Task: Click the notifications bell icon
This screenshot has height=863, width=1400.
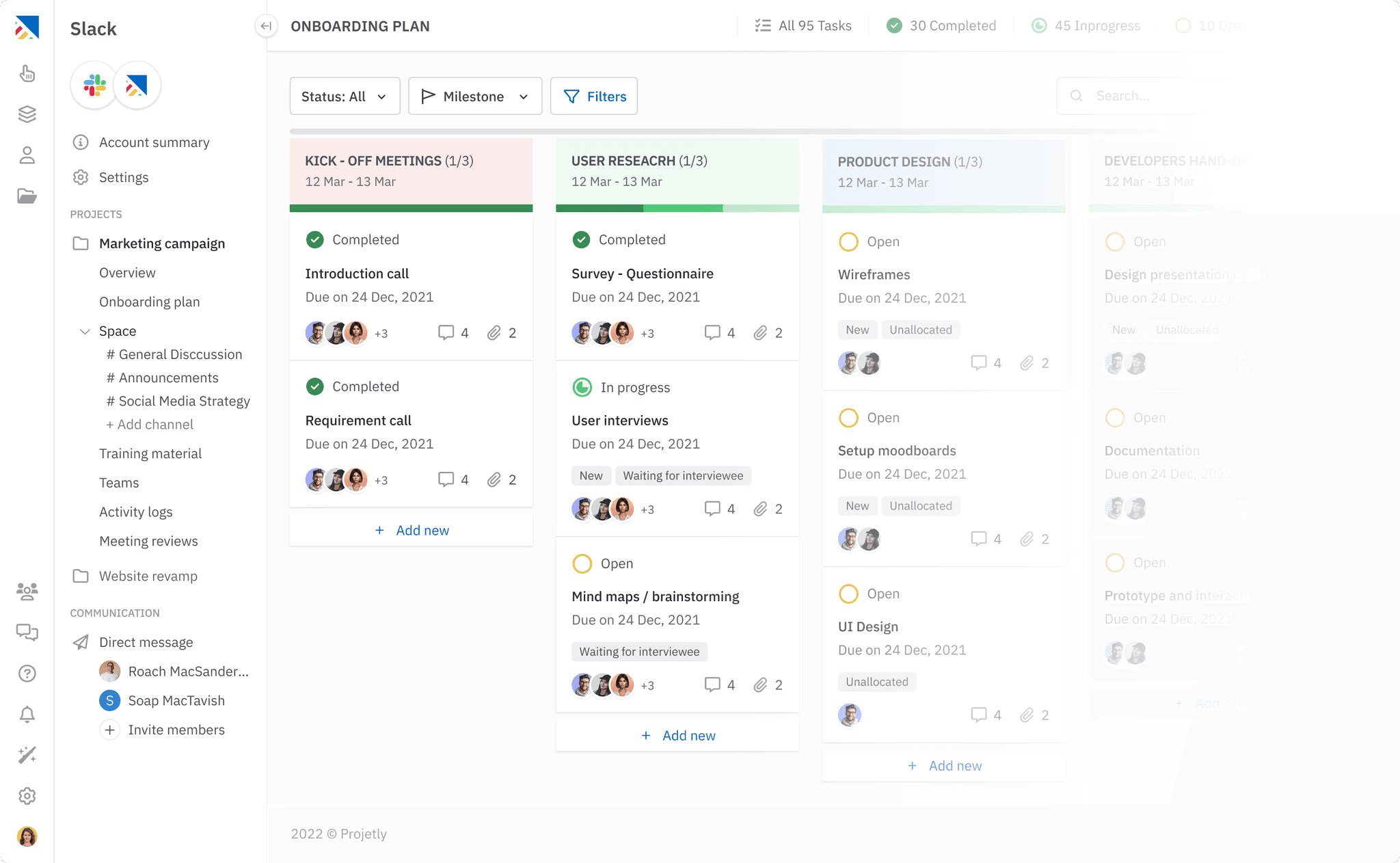Action: coord(27,715)
